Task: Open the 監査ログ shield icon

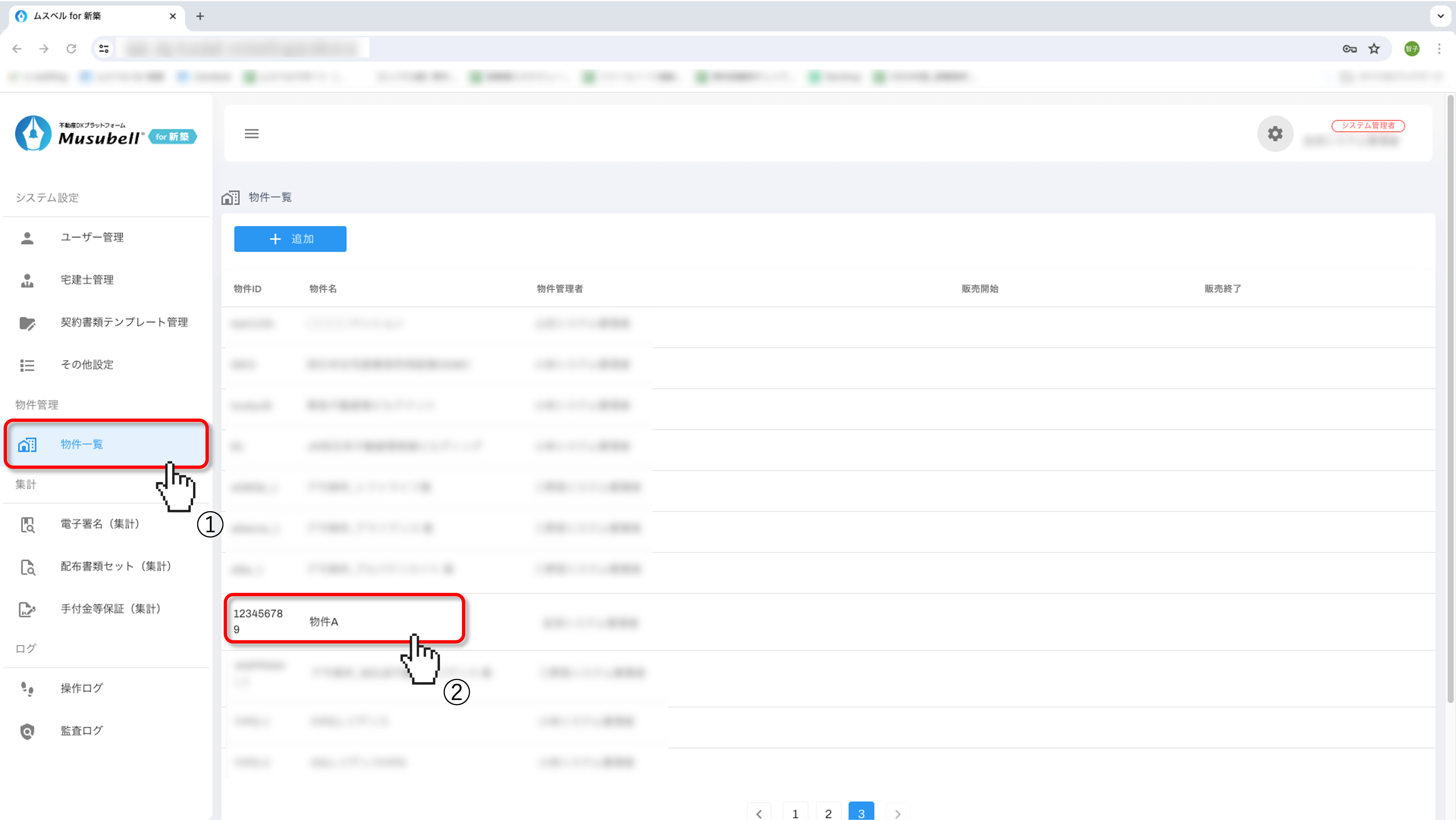Action: click(27, 731)
